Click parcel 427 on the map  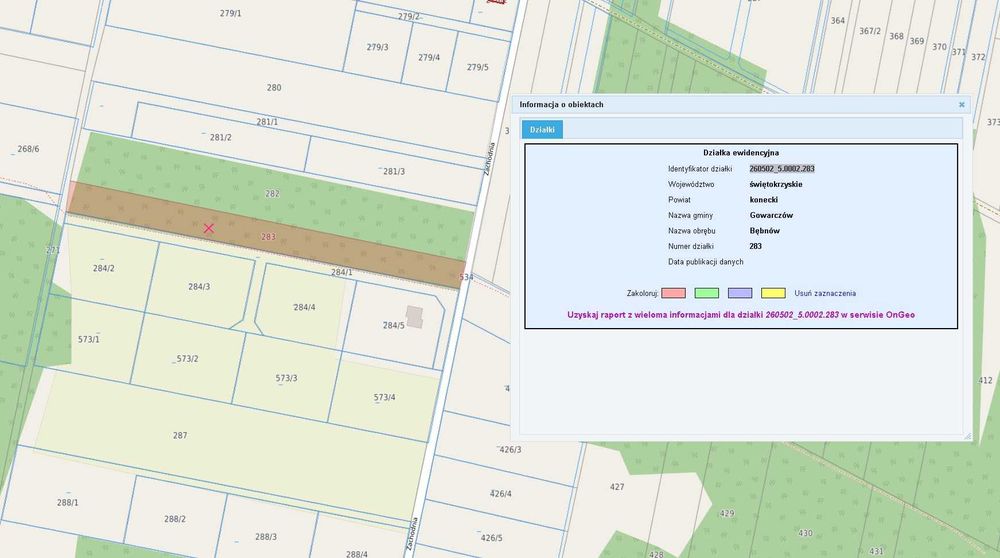pyautogui.click(x=617, y=487)
